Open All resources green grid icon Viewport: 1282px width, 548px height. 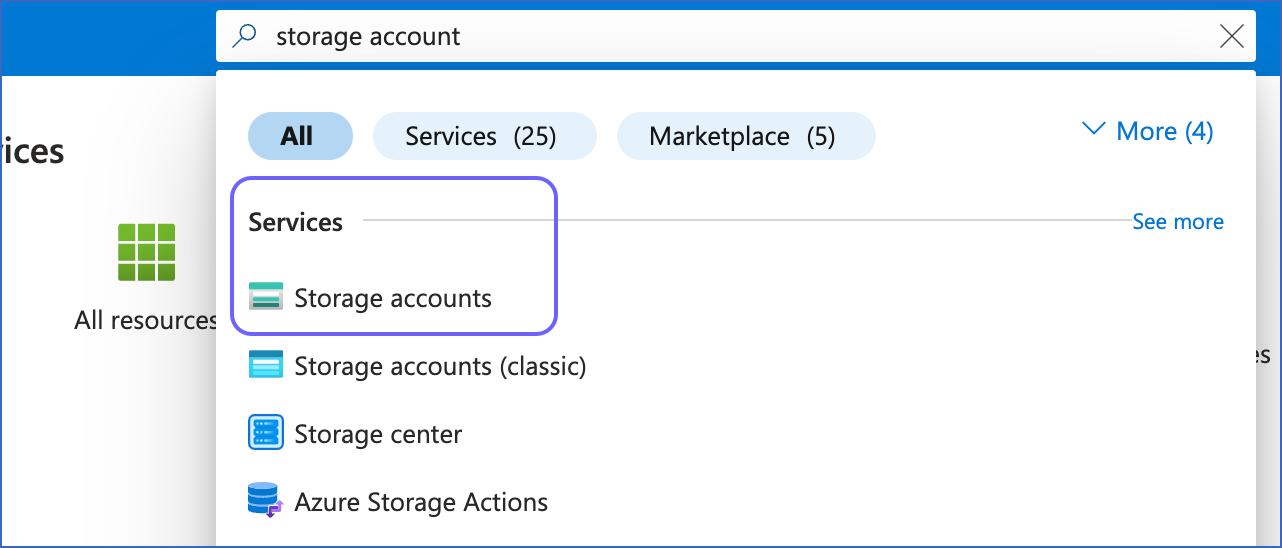(x=146, y=252)
